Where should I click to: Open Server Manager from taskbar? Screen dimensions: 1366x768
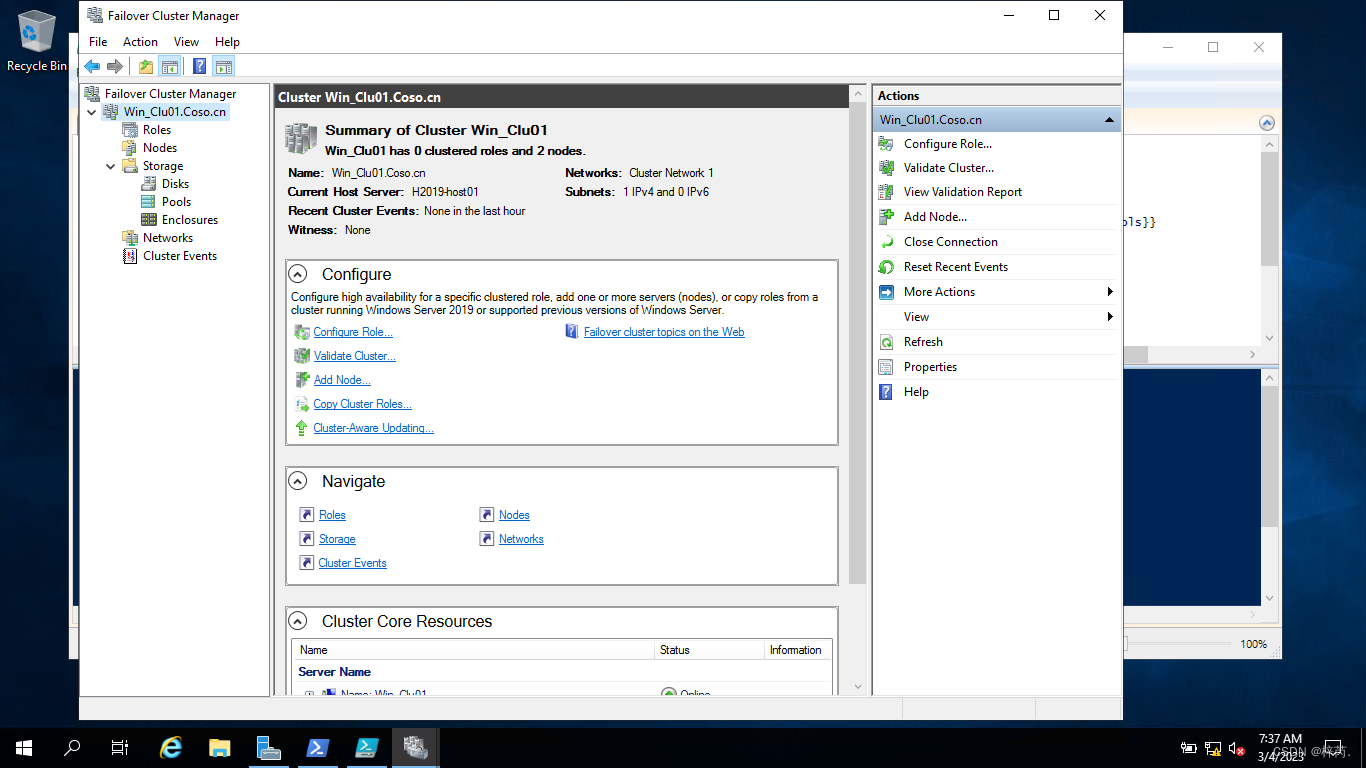(268, 748)
